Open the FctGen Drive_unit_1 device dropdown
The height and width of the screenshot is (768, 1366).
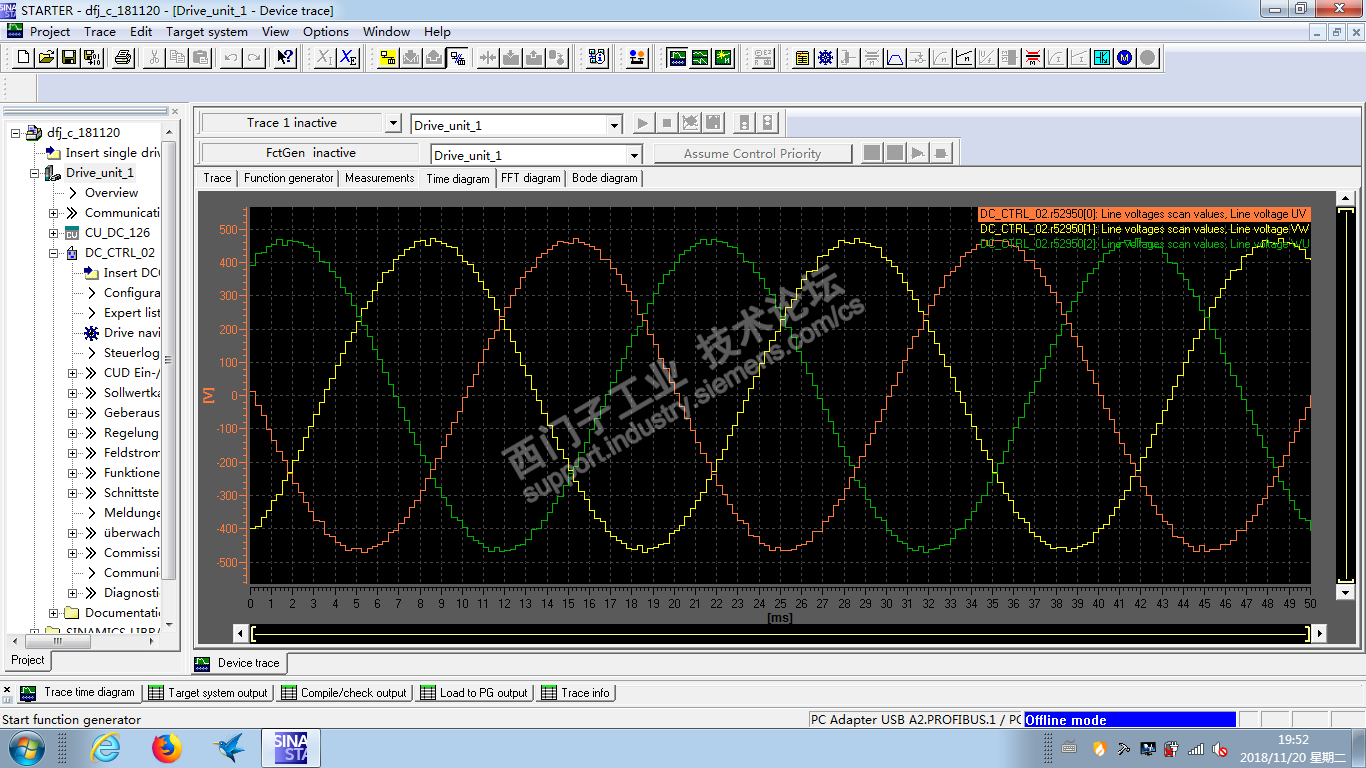tap(634, 155)
